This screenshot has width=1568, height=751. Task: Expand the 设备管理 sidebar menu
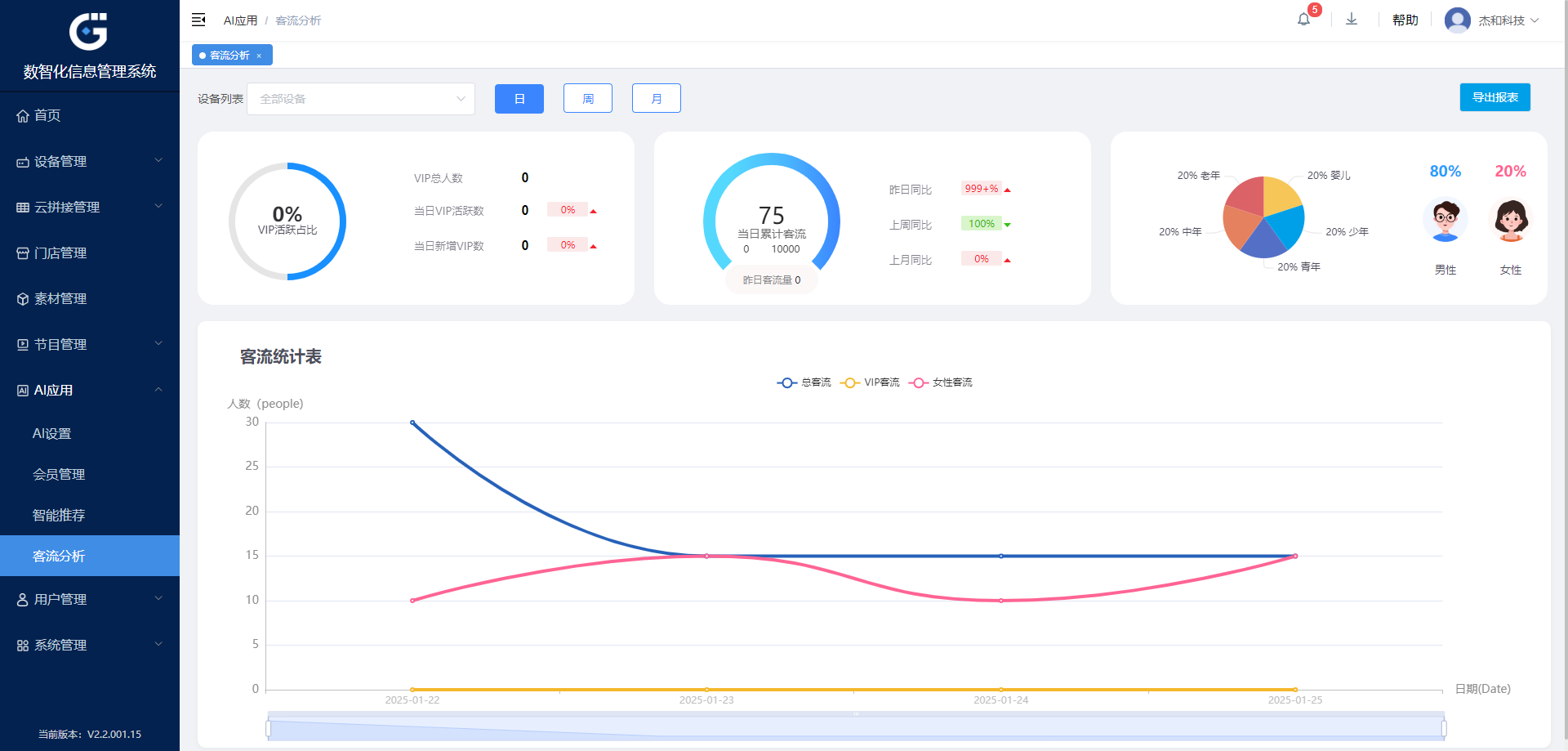pyautogui.click(x=90, y=161)
